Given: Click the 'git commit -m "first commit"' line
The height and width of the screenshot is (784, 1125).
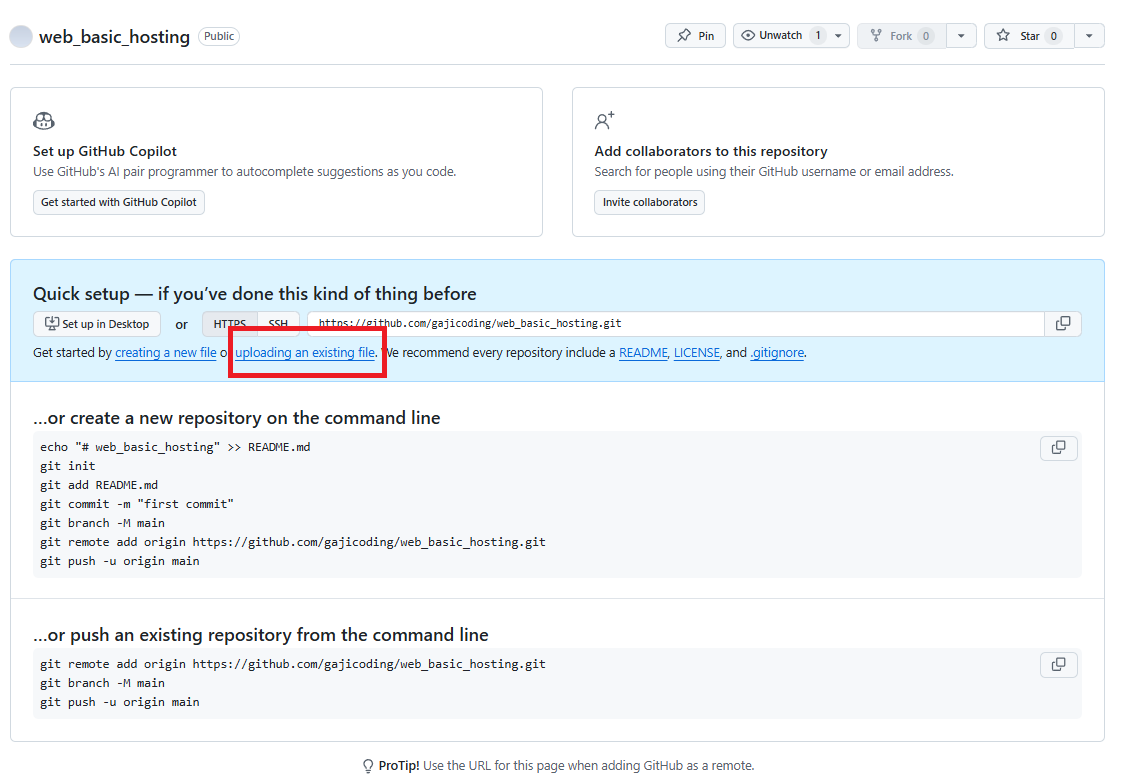Looking at the screenshot, I should coord(137,504).
